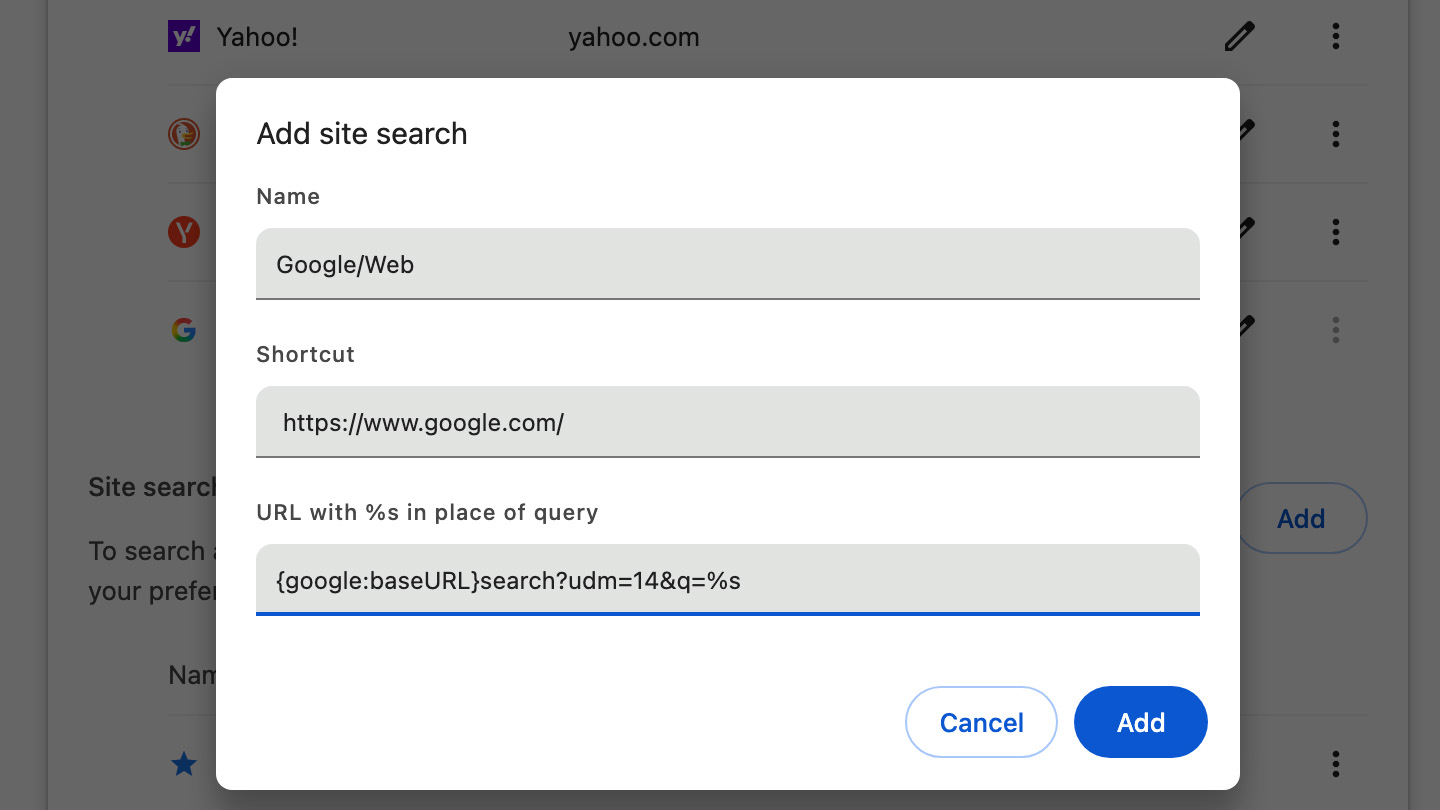The image size is (1440, 810).
Task: Click the URL with %s query field
Action: (727, 580)
